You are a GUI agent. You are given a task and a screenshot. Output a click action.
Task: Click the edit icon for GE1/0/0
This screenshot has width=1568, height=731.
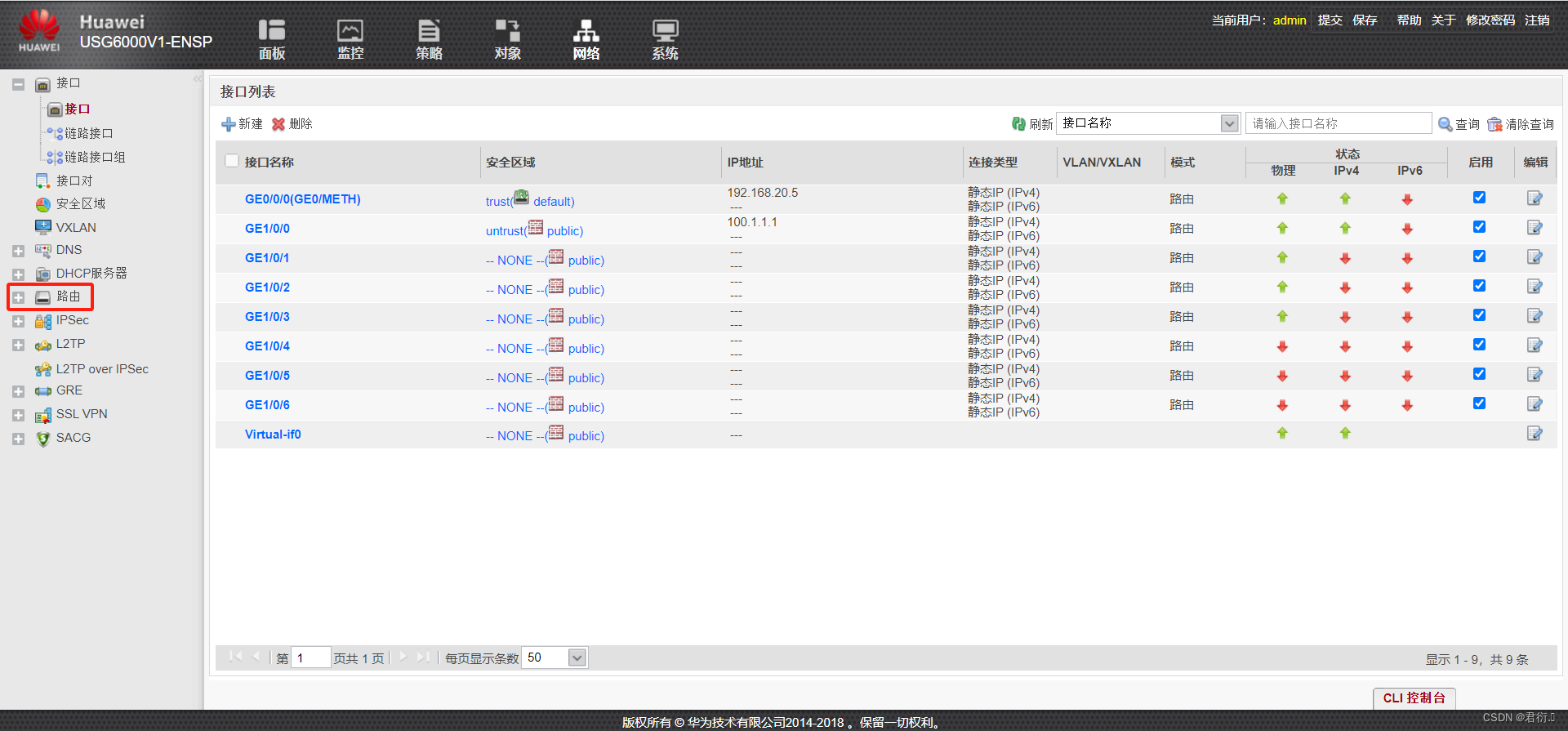pyautogui.click(x=1535, y=228)
